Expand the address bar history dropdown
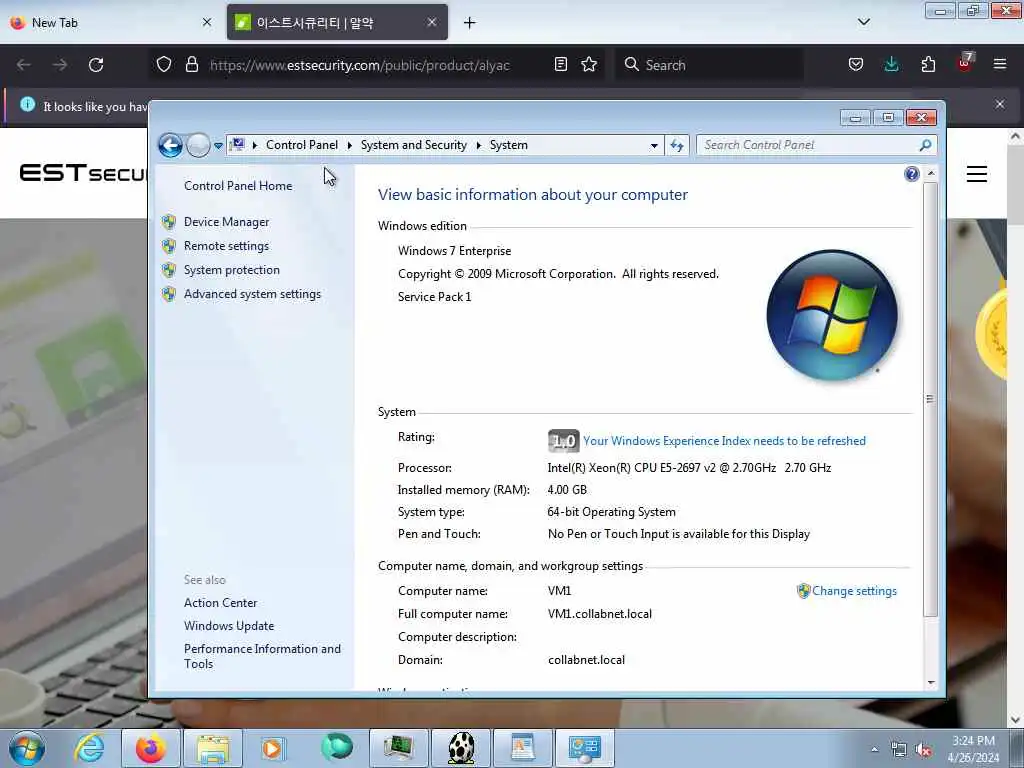Viewport: 1024px width, 768px height. tap(654, 146)
